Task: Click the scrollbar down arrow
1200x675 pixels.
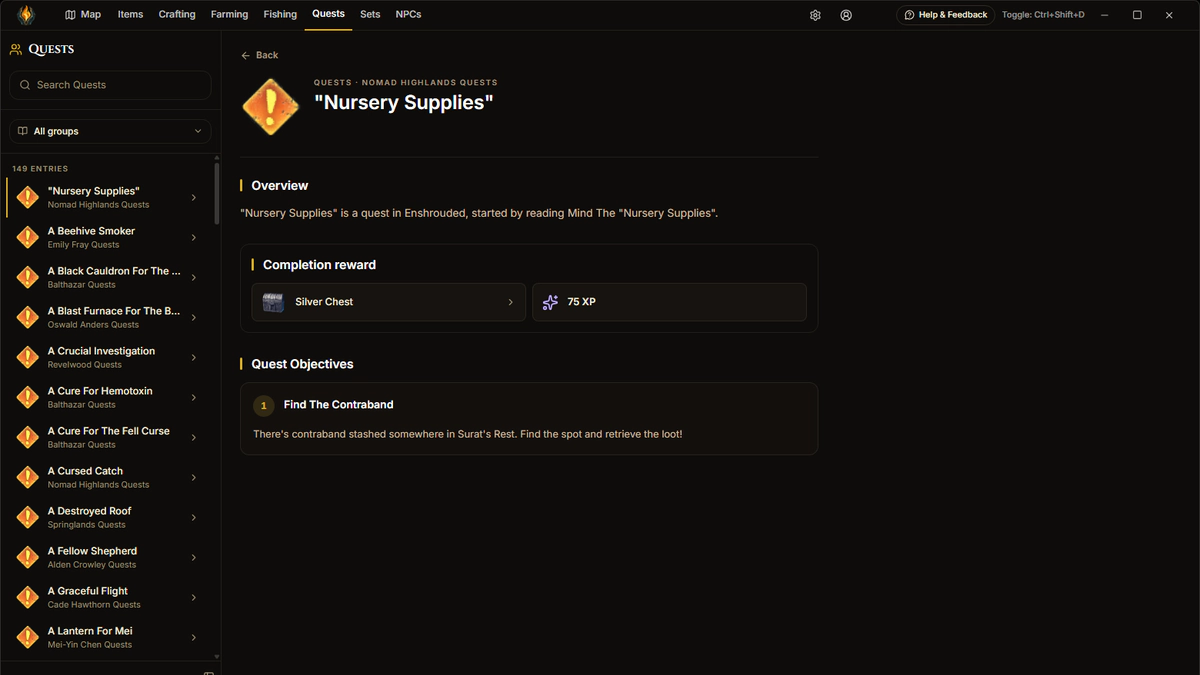Action: click(217, 656)
